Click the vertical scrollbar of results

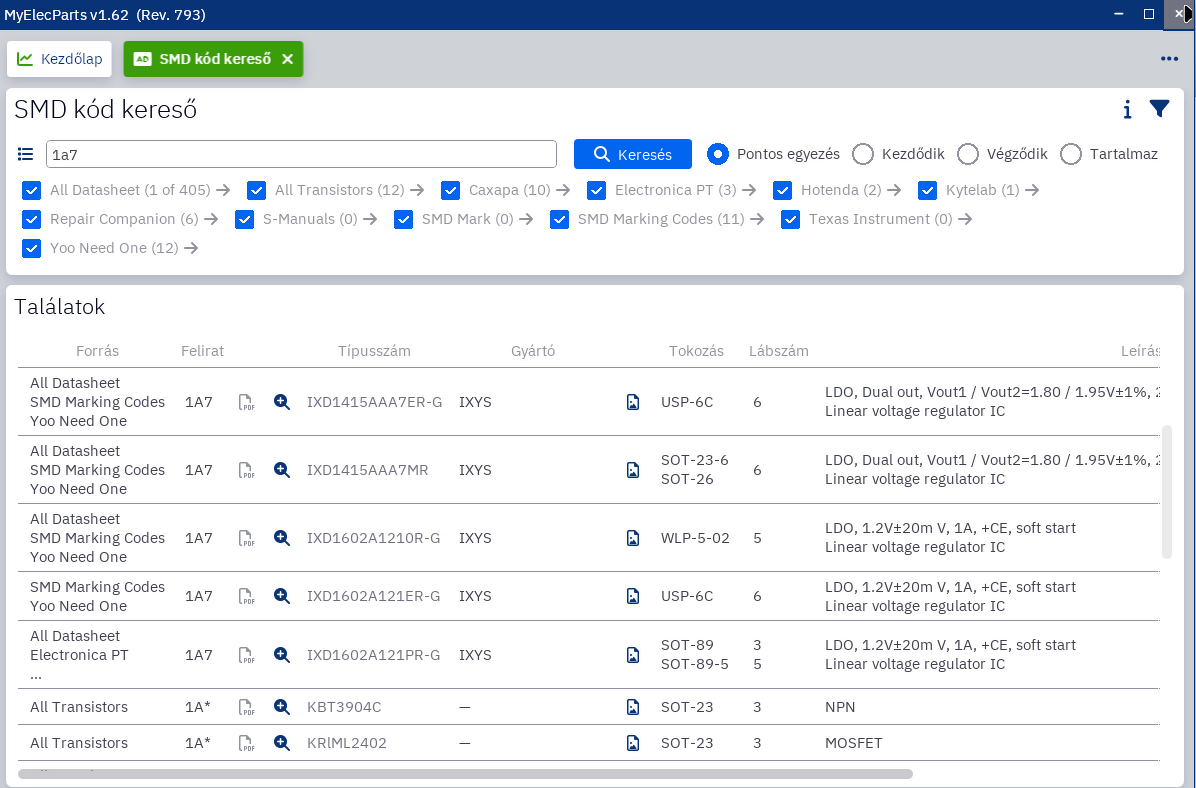1166,492
